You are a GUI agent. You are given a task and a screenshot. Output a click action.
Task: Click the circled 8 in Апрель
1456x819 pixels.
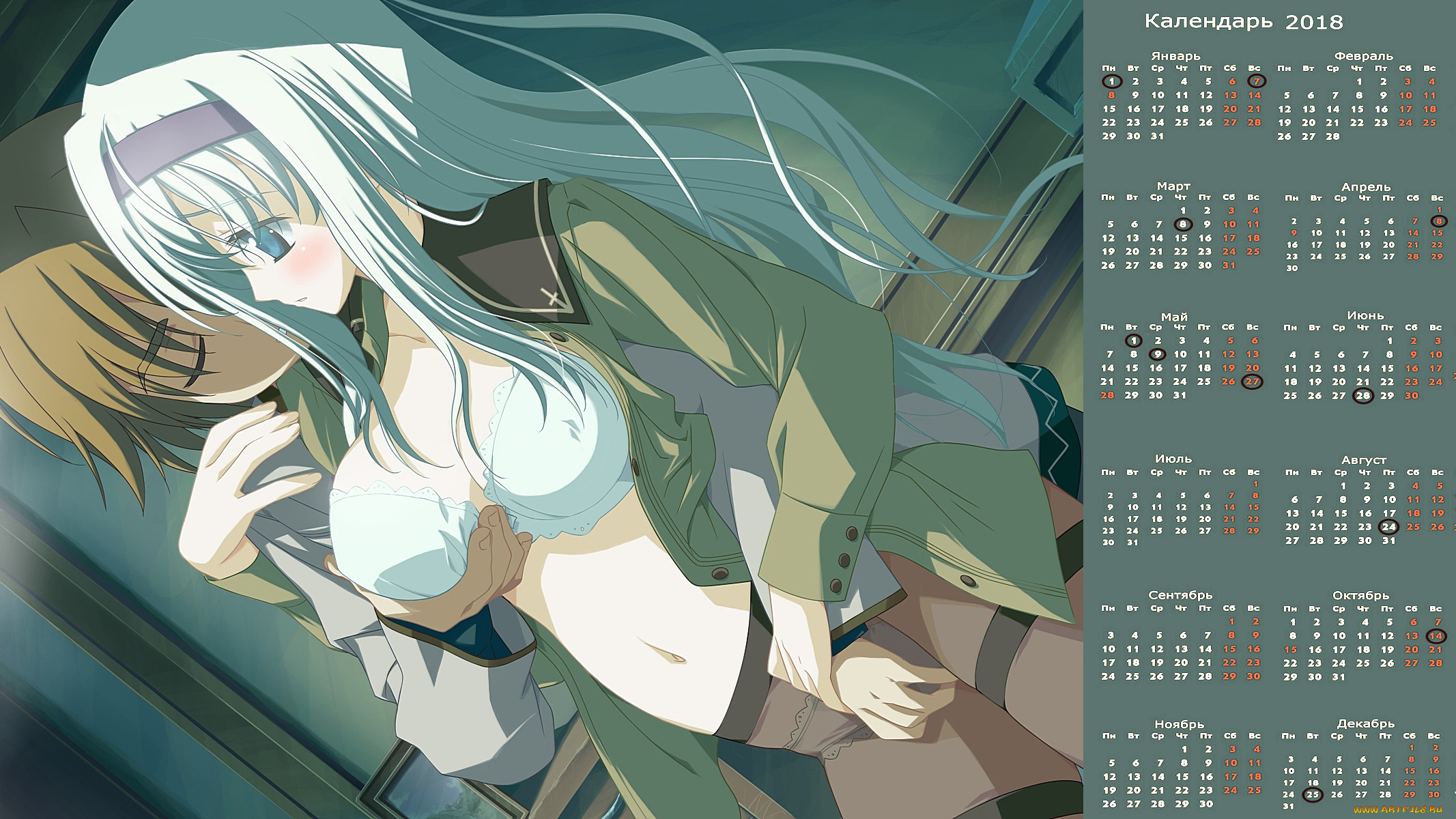[x=1439, y=220]
